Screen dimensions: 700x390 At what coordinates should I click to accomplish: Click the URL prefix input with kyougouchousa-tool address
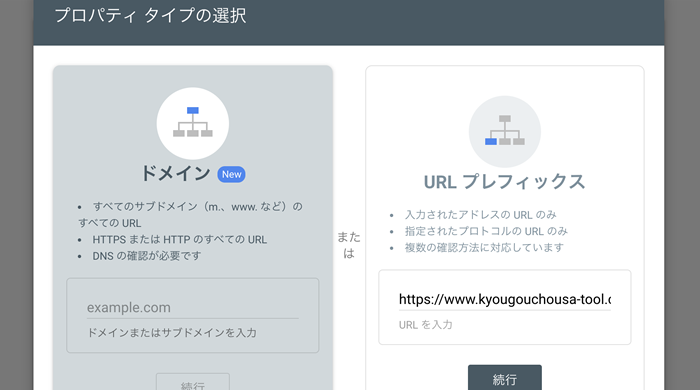click(x=505, y=299)
